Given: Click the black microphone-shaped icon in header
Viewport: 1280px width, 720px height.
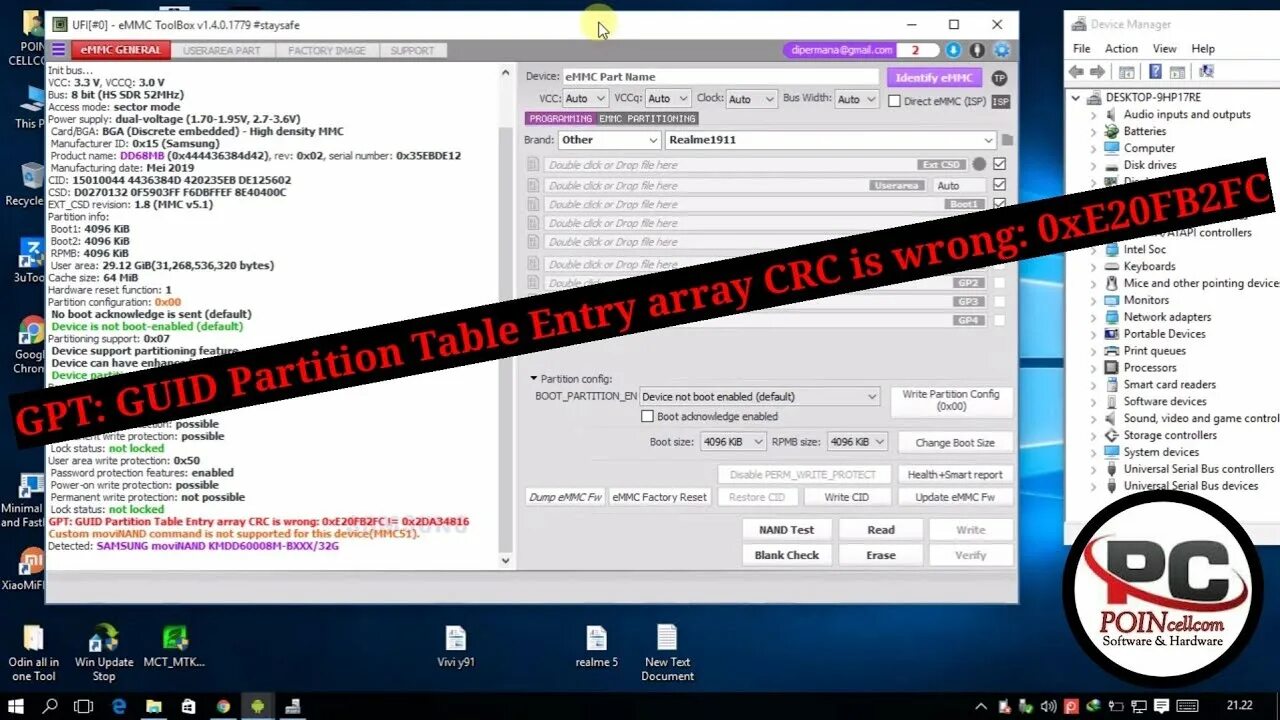Looking at the screenshot, I should tap(977, 50).
